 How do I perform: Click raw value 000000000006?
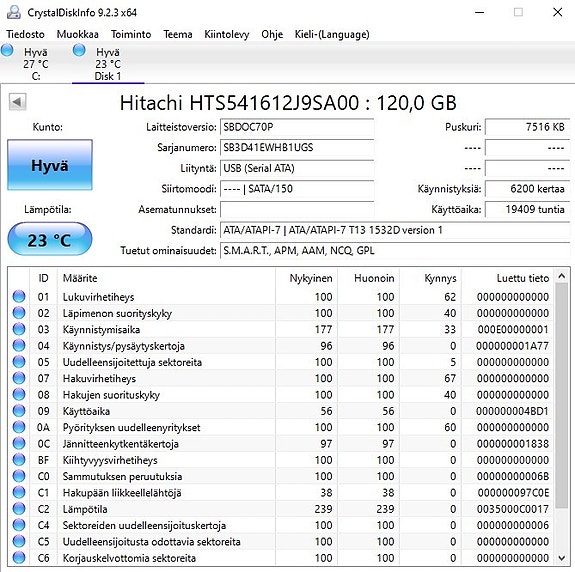(x=513, y=525)
